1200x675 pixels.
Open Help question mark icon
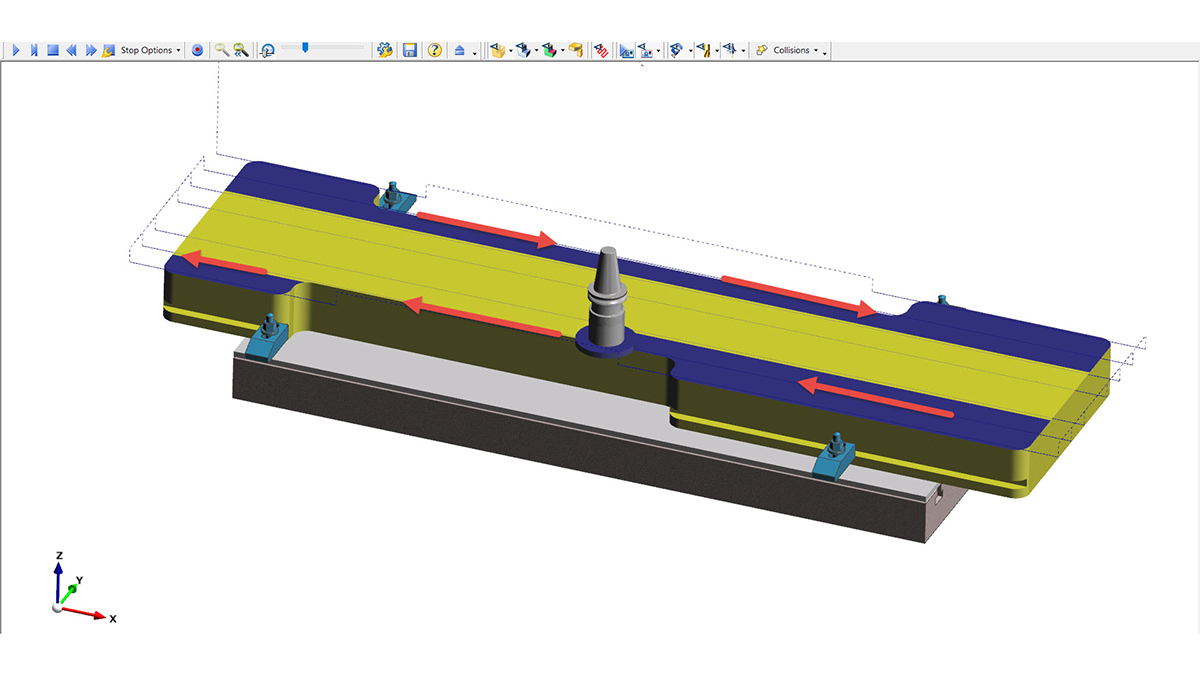coord(435,50)
